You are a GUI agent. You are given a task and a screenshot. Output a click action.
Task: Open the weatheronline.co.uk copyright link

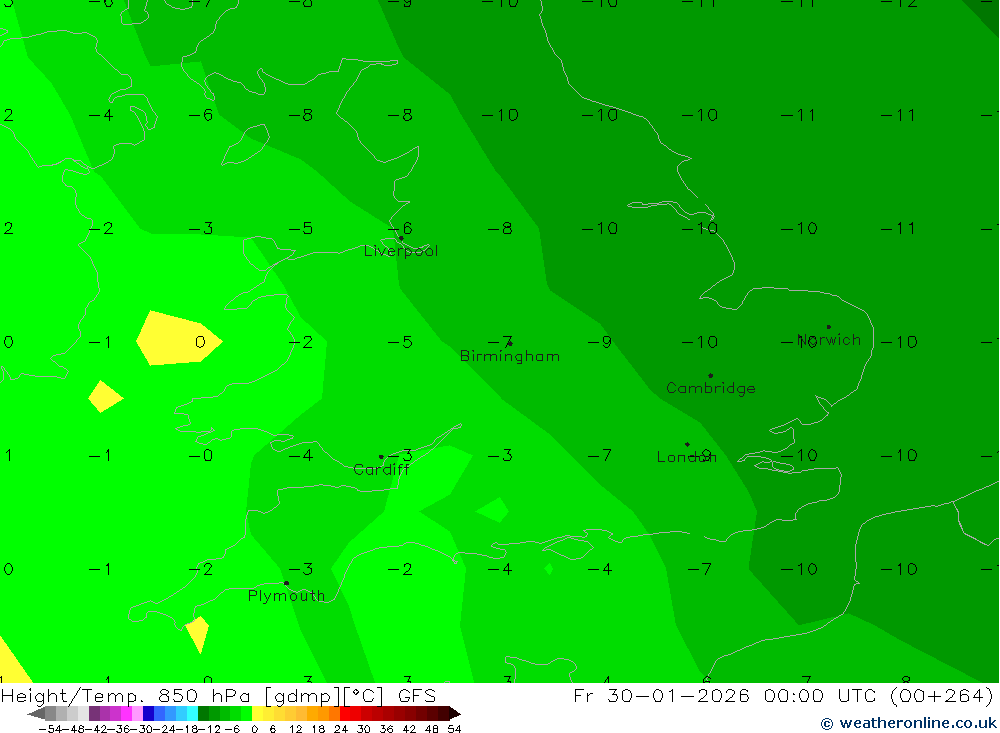pos(909,723)
